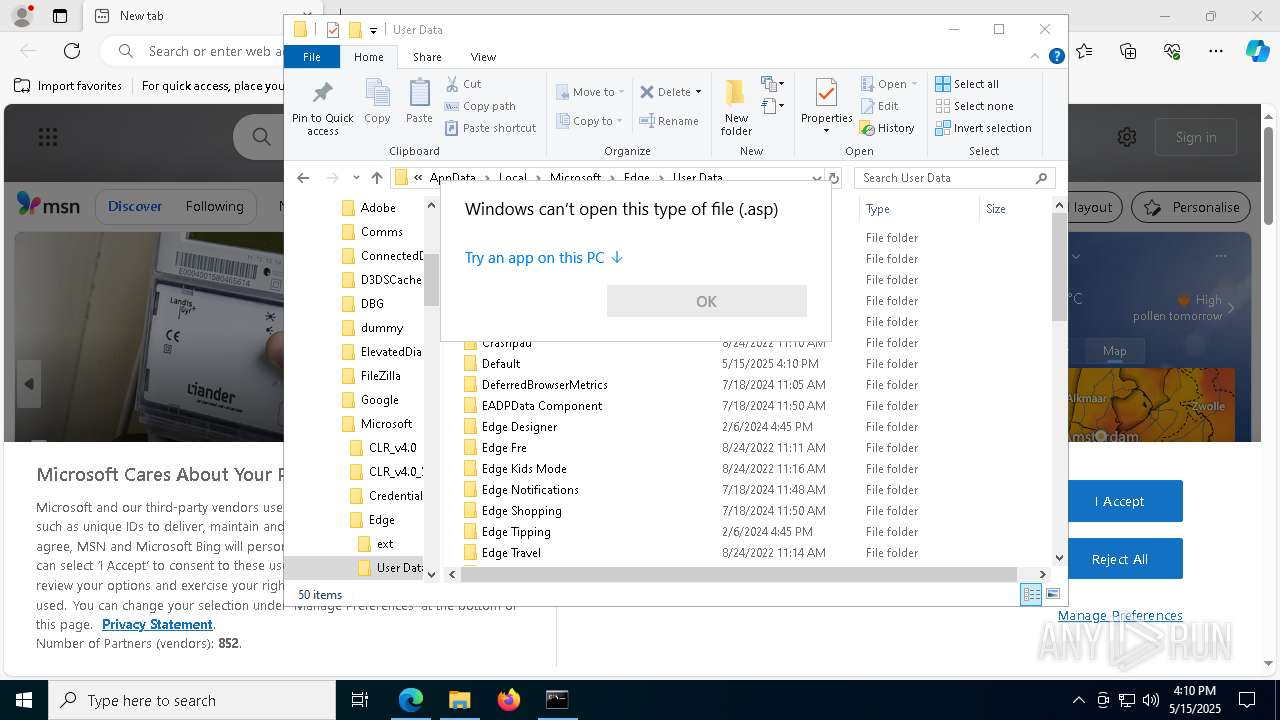
Task: Select Copy path in Clipboard group
Action: pos(480,106)
